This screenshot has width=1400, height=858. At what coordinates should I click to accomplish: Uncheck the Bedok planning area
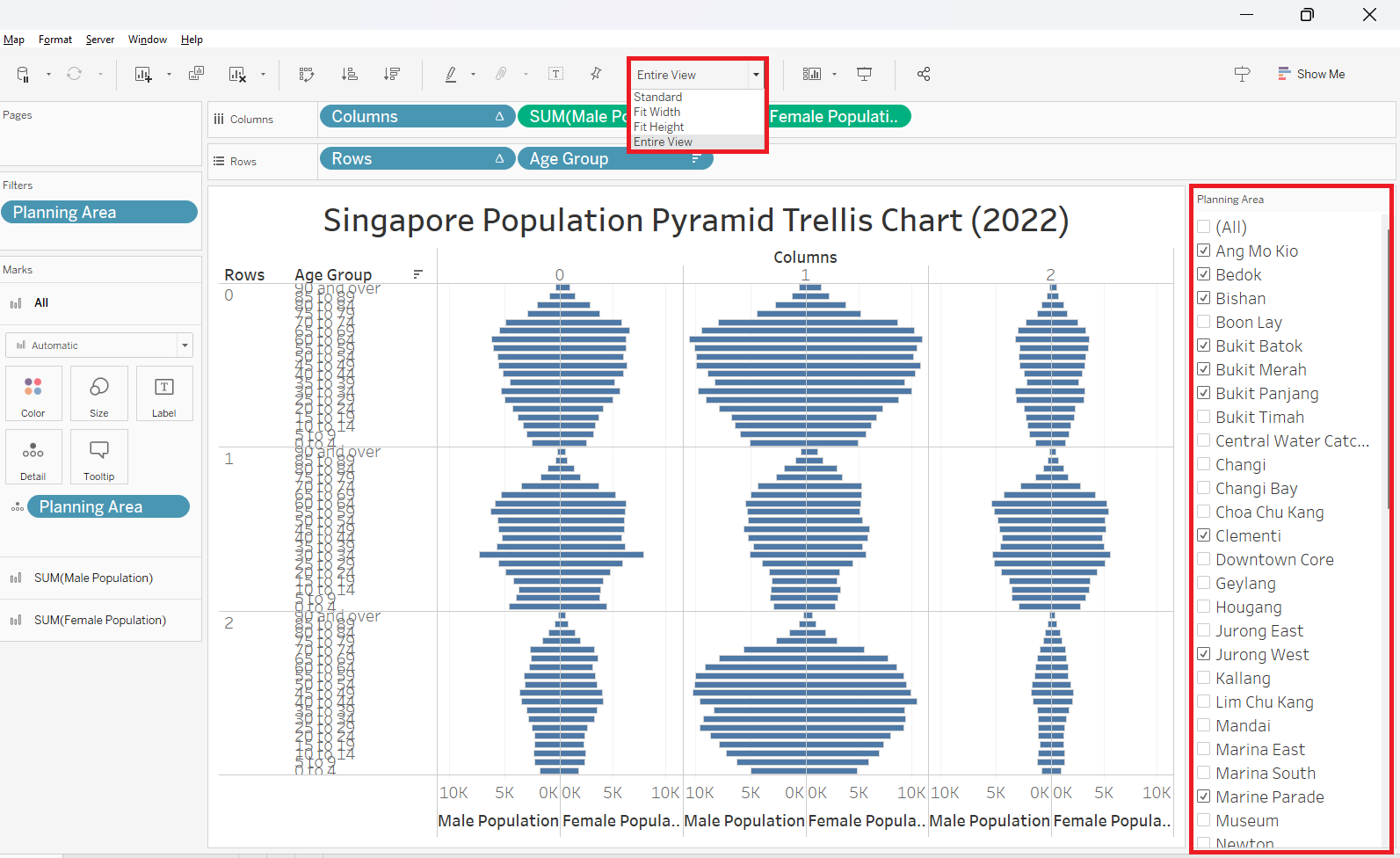(1204, 274)
